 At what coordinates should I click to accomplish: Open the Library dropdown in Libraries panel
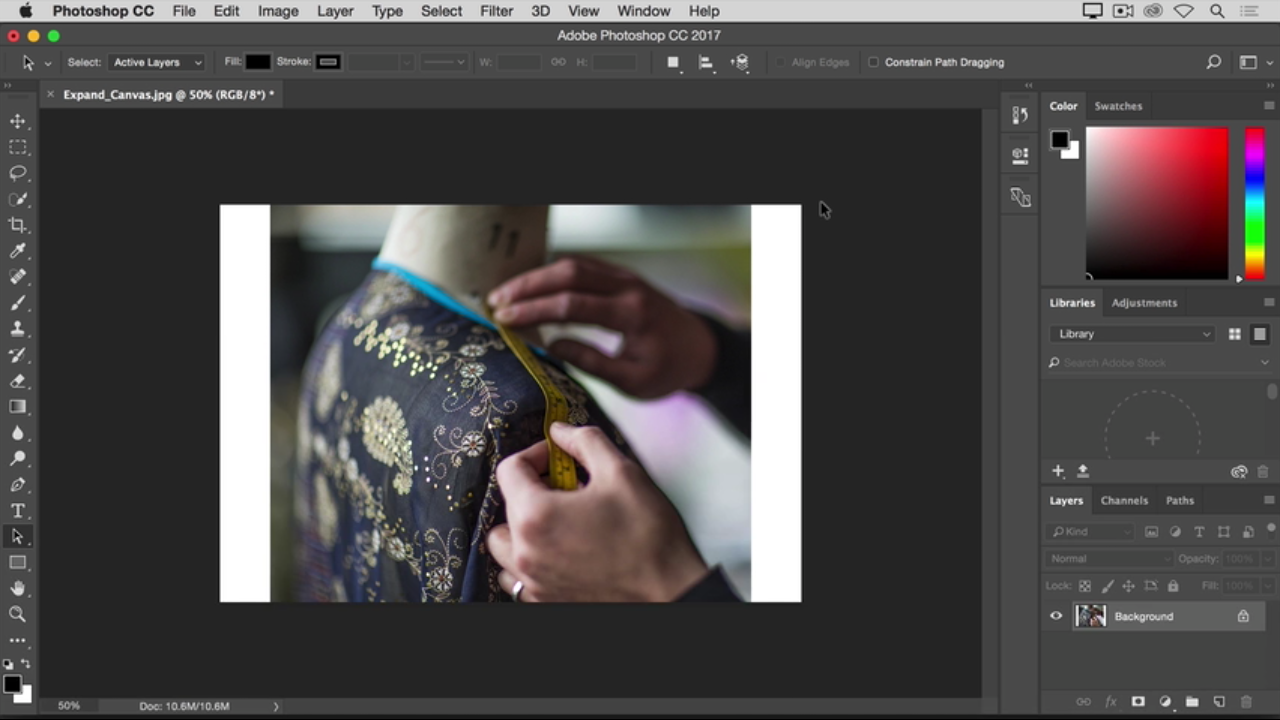[1132, 334]
